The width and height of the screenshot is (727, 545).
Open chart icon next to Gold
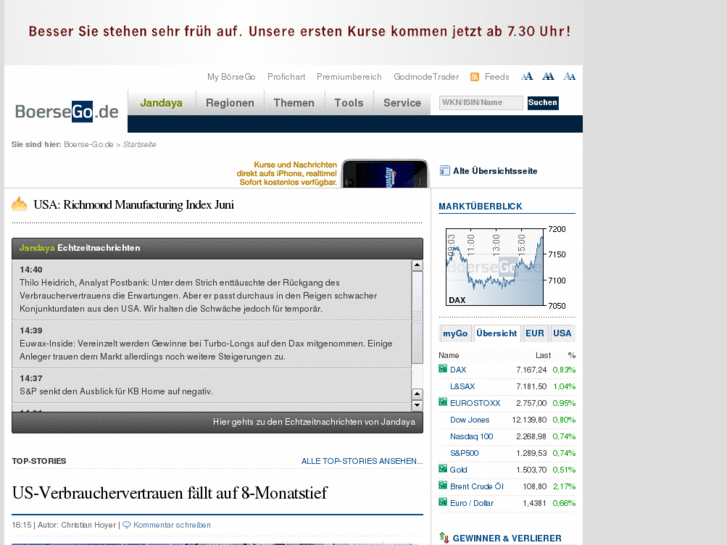(443, 469)
